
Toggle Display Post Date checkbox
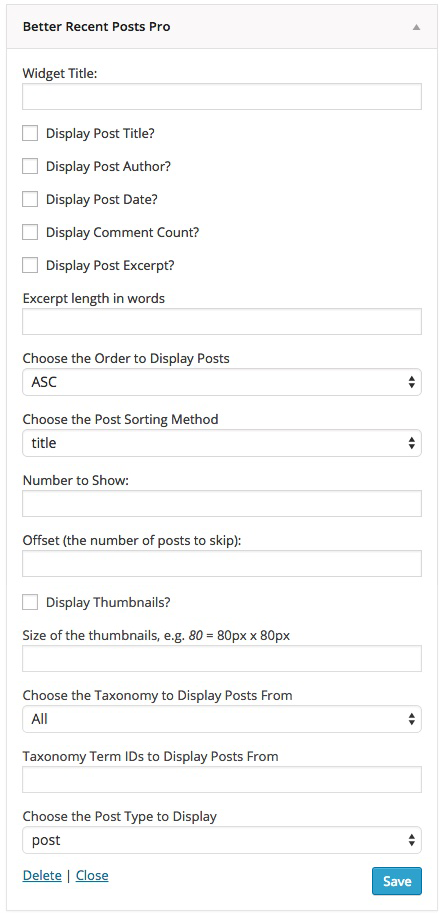(x=30, y=200)
